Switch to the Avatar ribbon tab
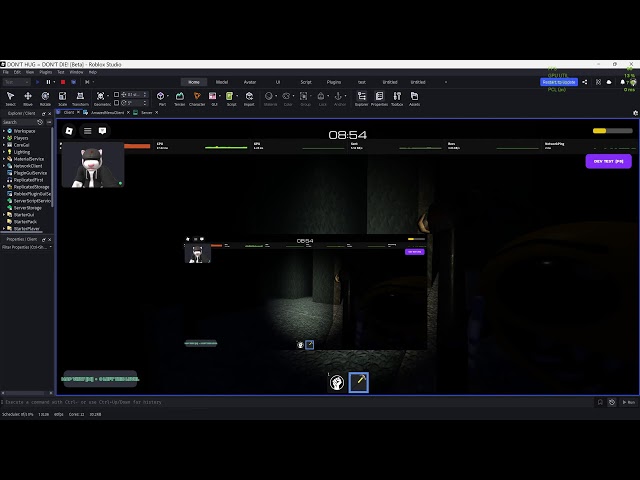Image resolution: width=640 pixels, height=480 pixels. click(250, 82)
